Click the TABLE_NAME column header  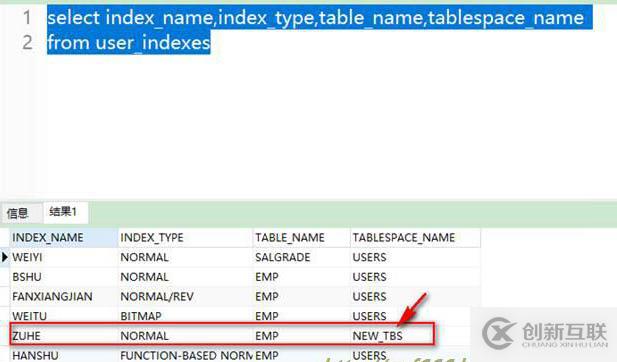[x=301, y=238]
